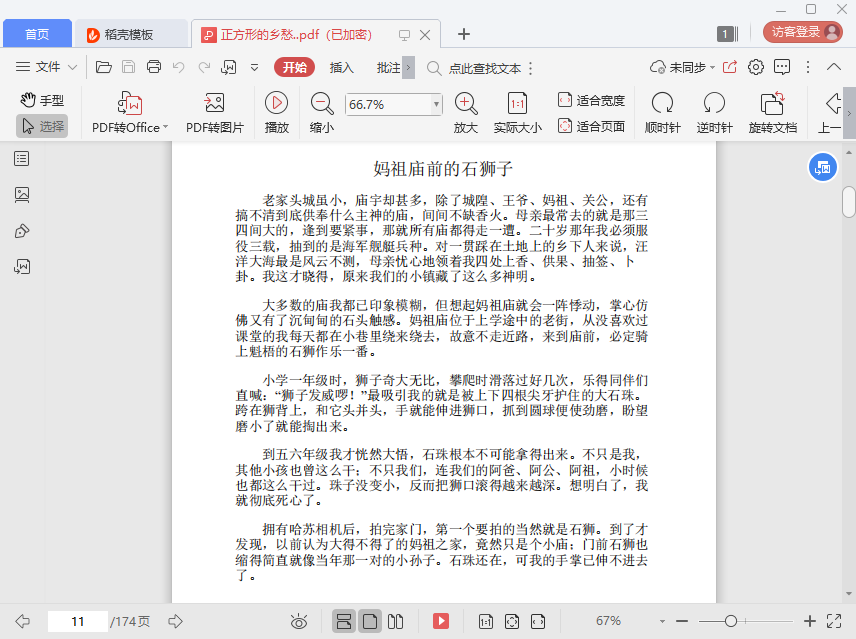Click status bar fit page icon
The height and width of the screenshot is (639, 856).
point(512,621)
